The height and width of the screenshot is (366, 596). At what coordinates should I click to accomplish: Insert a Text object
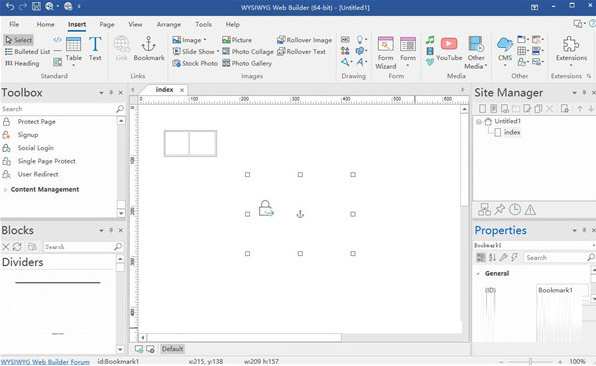pyautogui.click(x=95, y=49)
